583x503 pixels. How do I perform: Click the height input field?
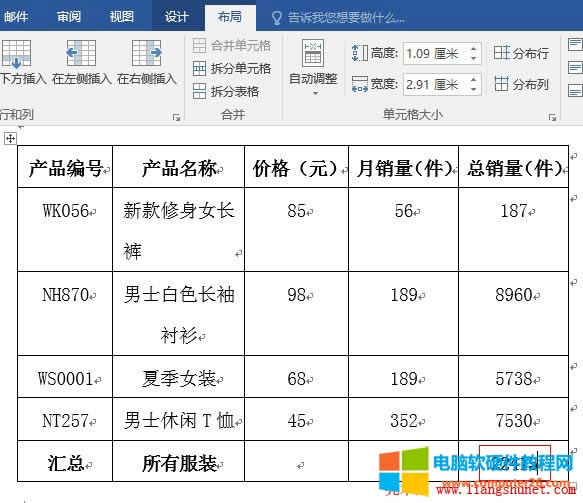(442, 54)
